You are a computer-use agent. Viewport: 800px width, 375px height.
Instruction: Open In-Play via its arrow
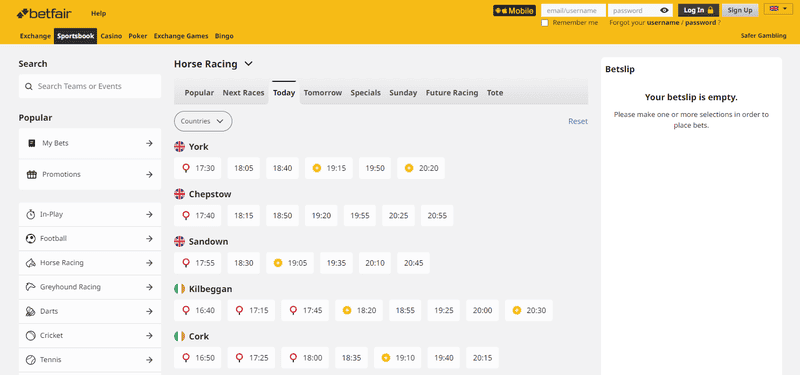pos(149,214)
